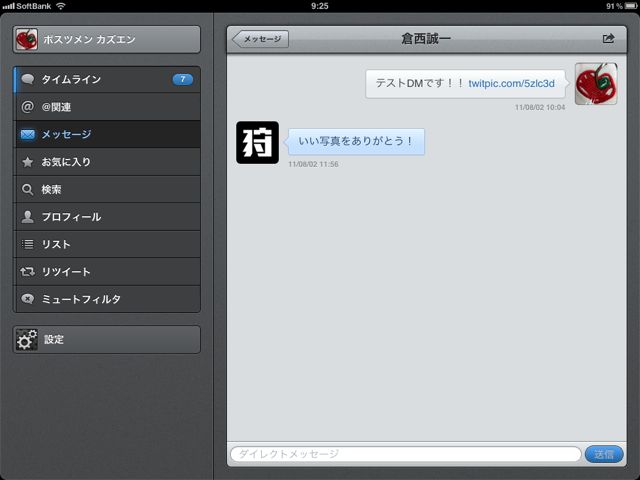The height and width of the screenshot is (480, 640).
Task: Open the ミュートフィルタ menu item
Action: [x=107, y=299]
